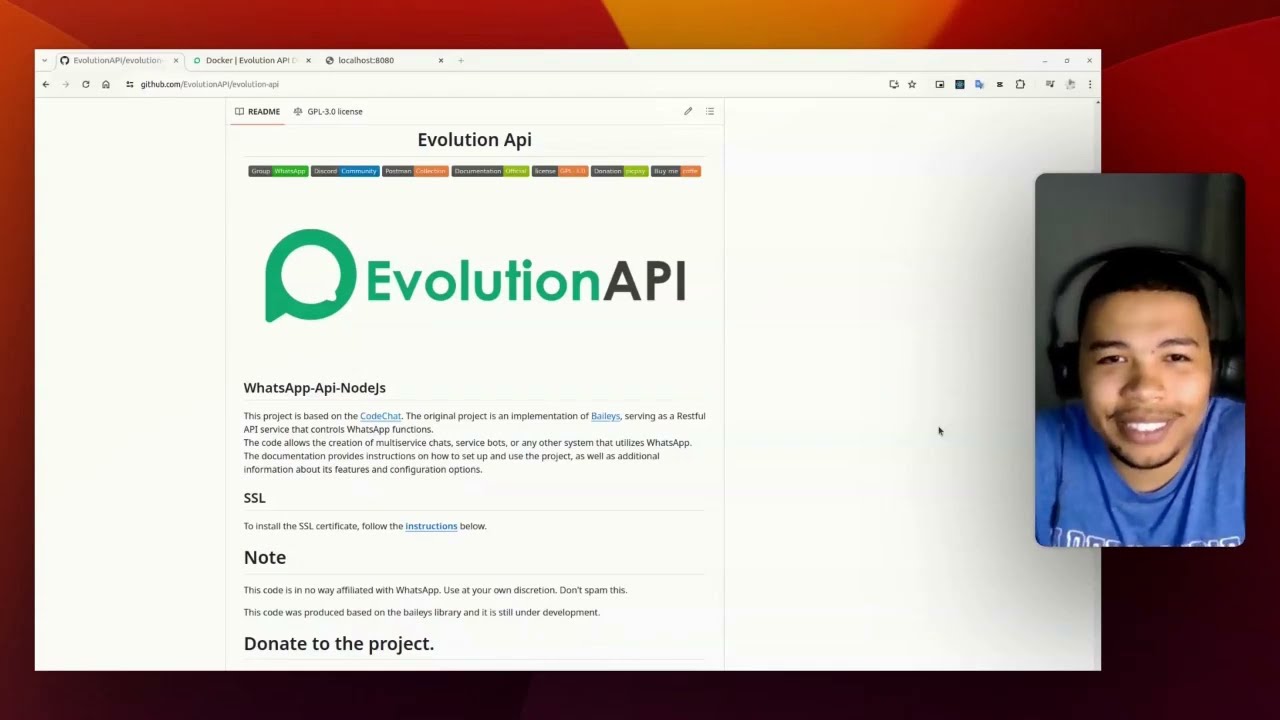Image resolution: width=1280 pixels, height=720 pixels.
Task: Open the Documentation Official badge
Action: click(x=490, y=171)
